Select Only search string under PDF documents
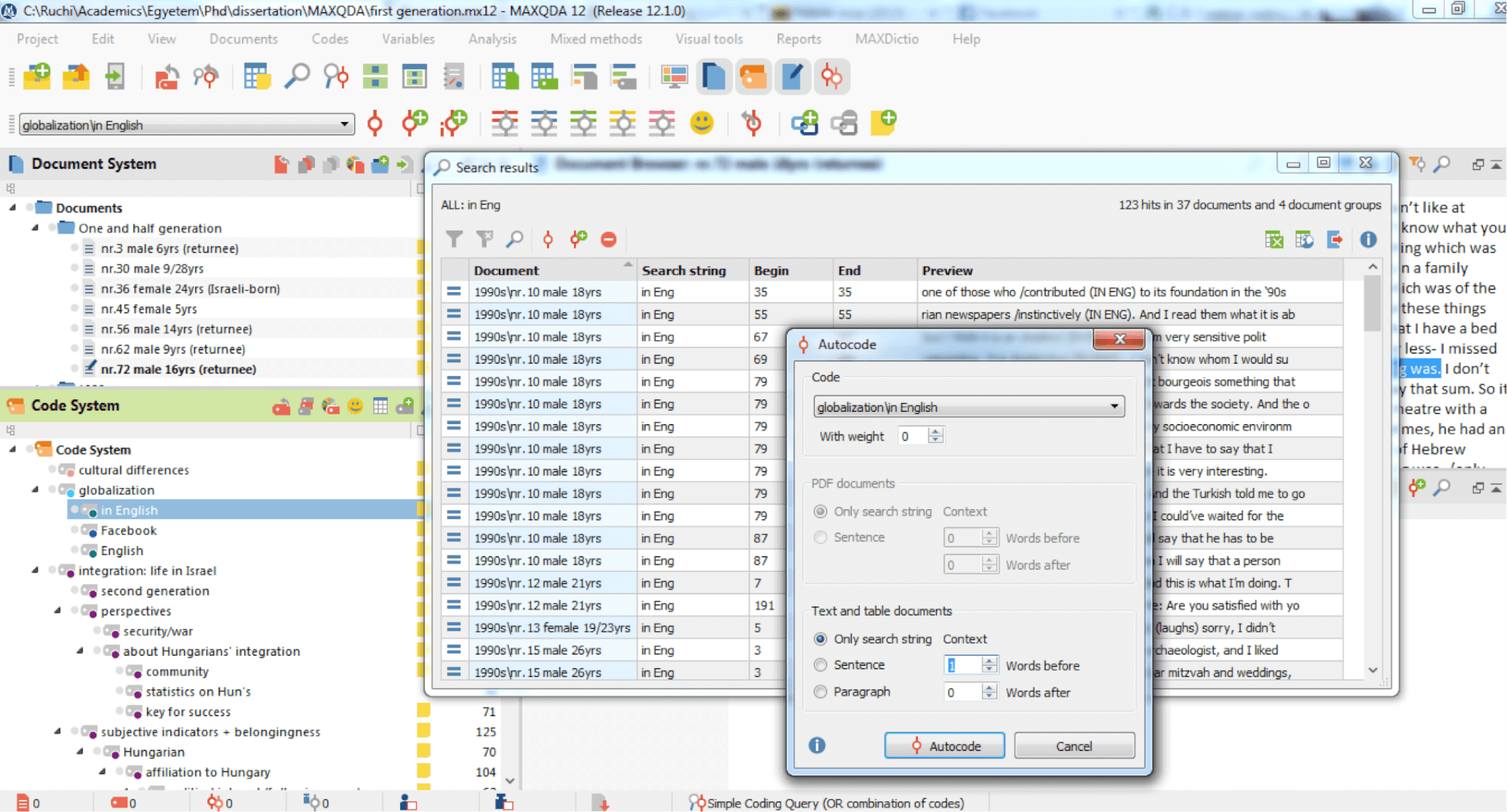 pyautogui.click(x=820, y=511)
